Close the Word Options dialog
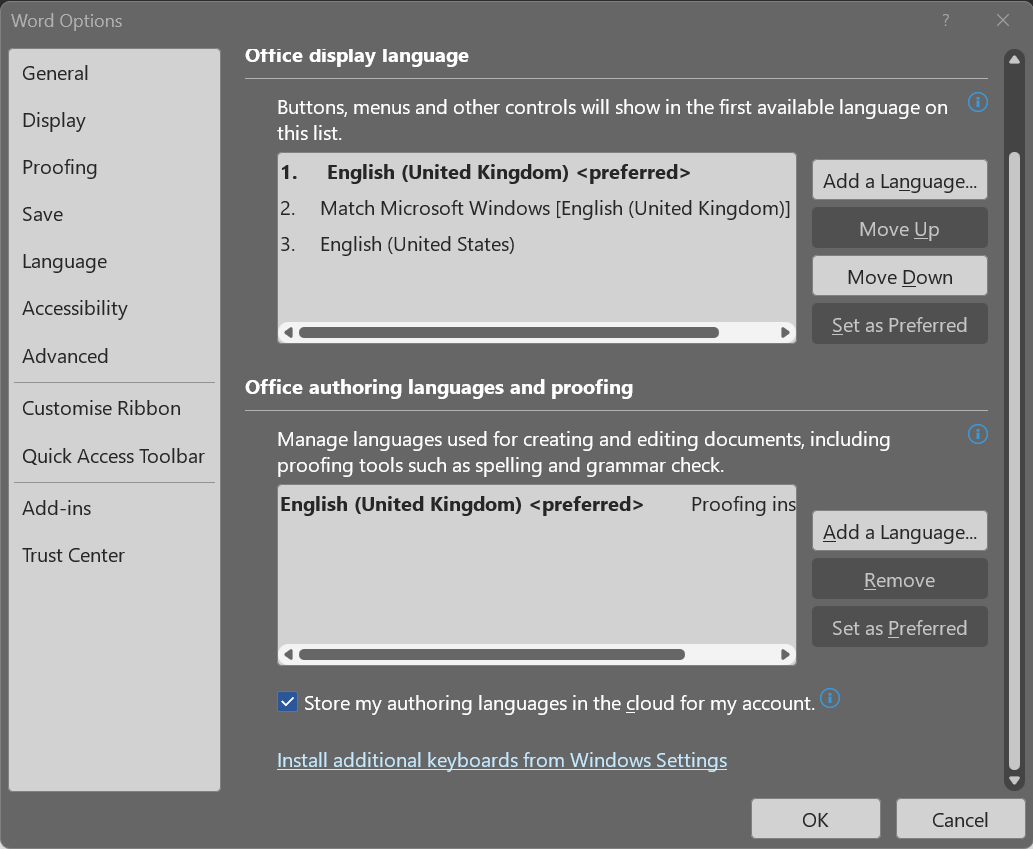The width and height of the screenshot is (1033, 849). [1003, 20]
